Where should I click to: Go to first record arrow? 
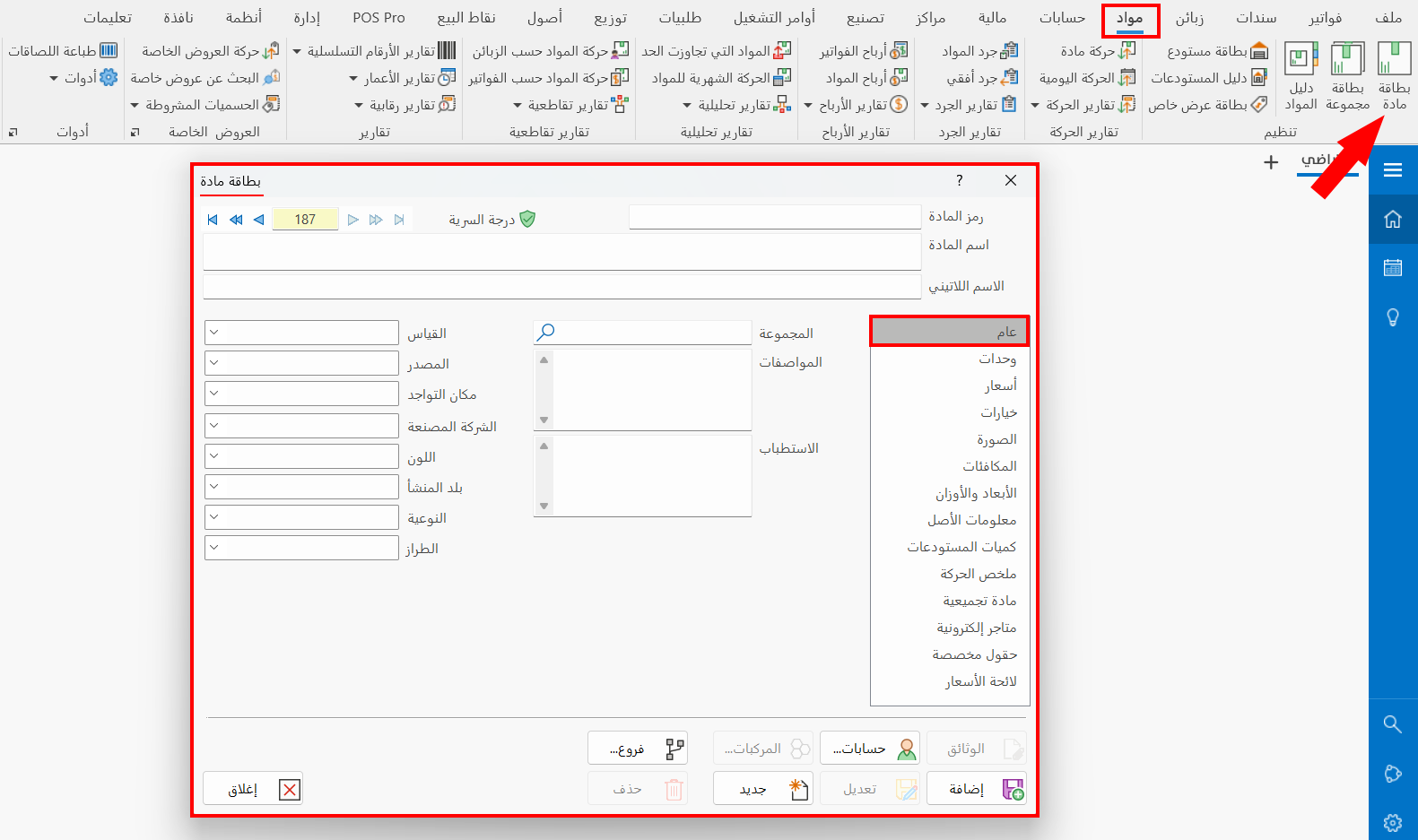pos(213,220)
